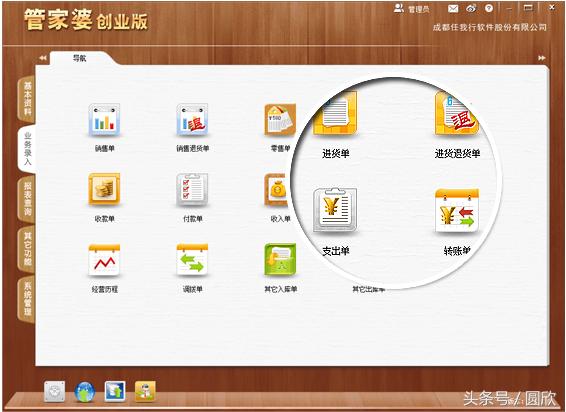
Task: Select the 业务录入 side tab
Action: pos(27,149)
